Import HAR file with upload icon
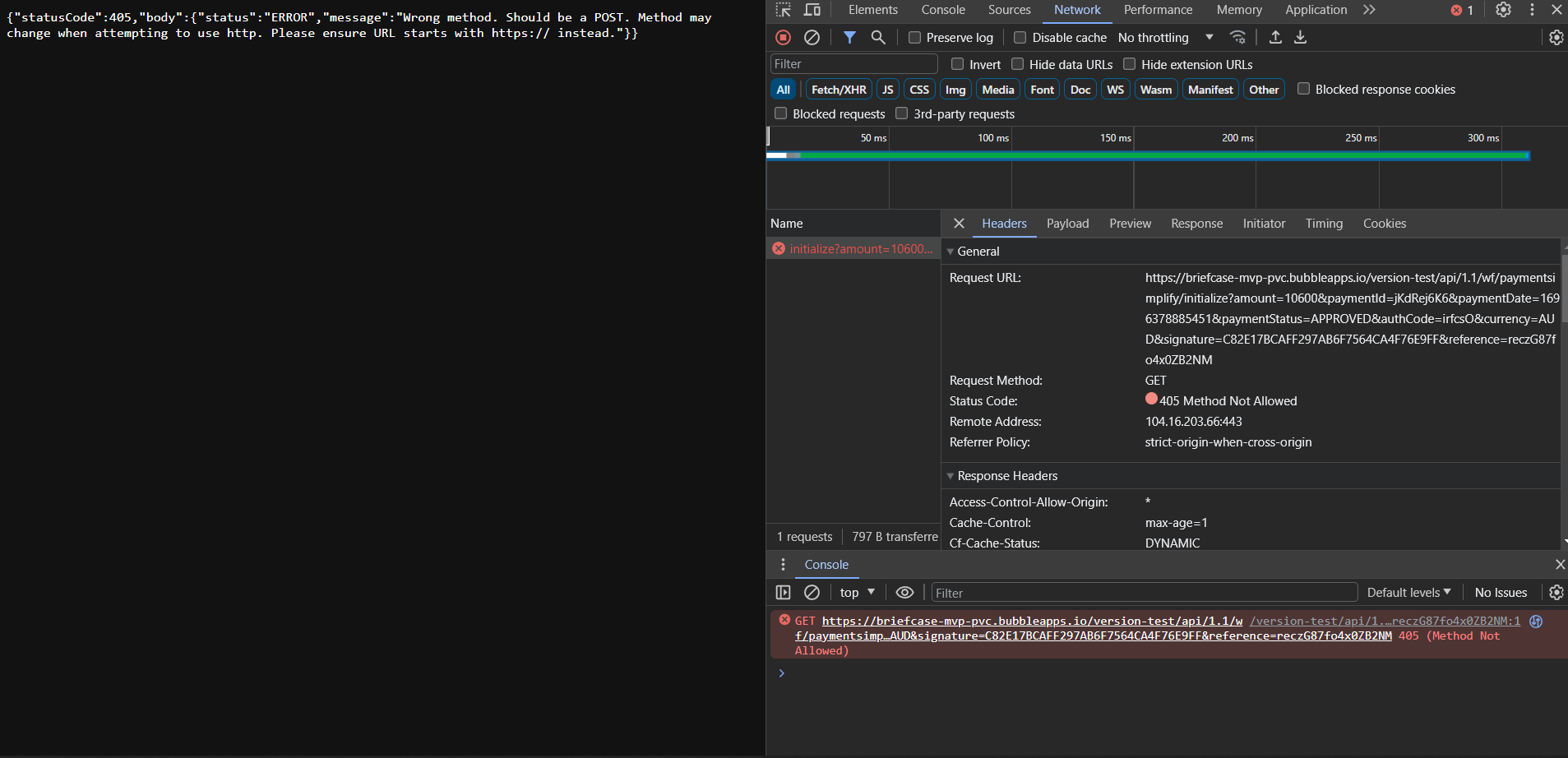The image size is (1568, 758). click(1275, 37)
